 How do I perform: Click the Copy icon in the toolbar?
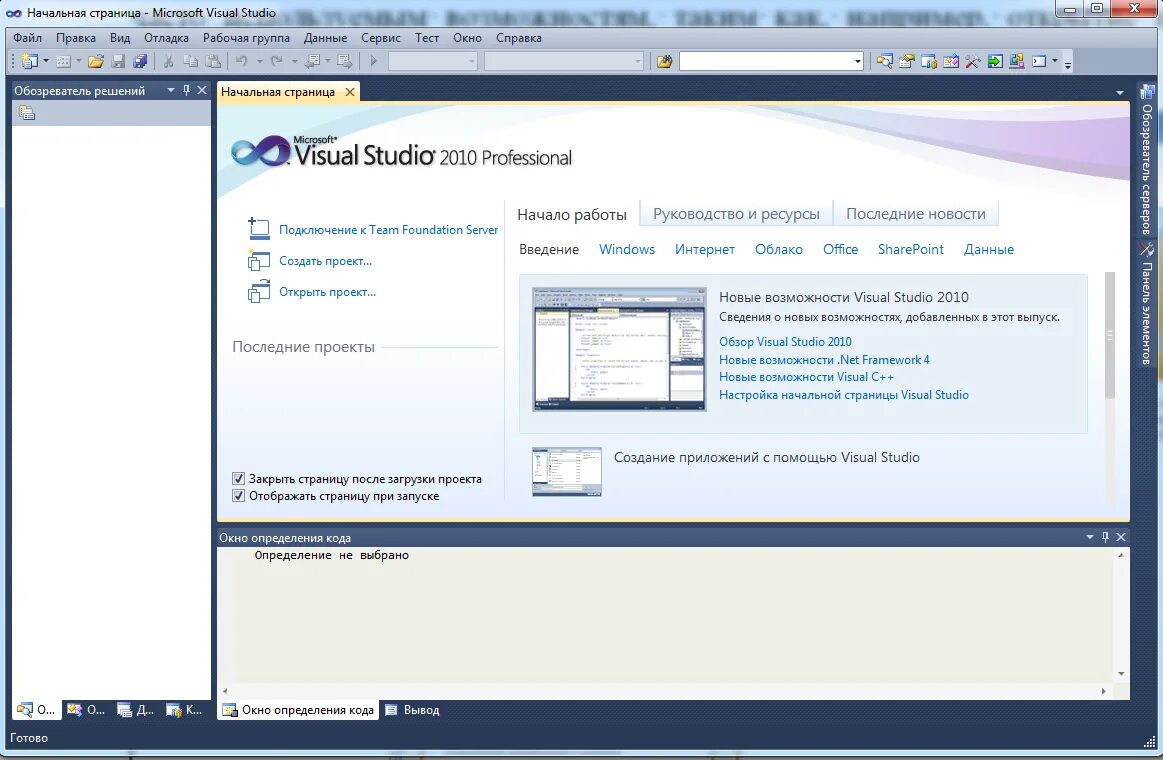click(191, 62)
